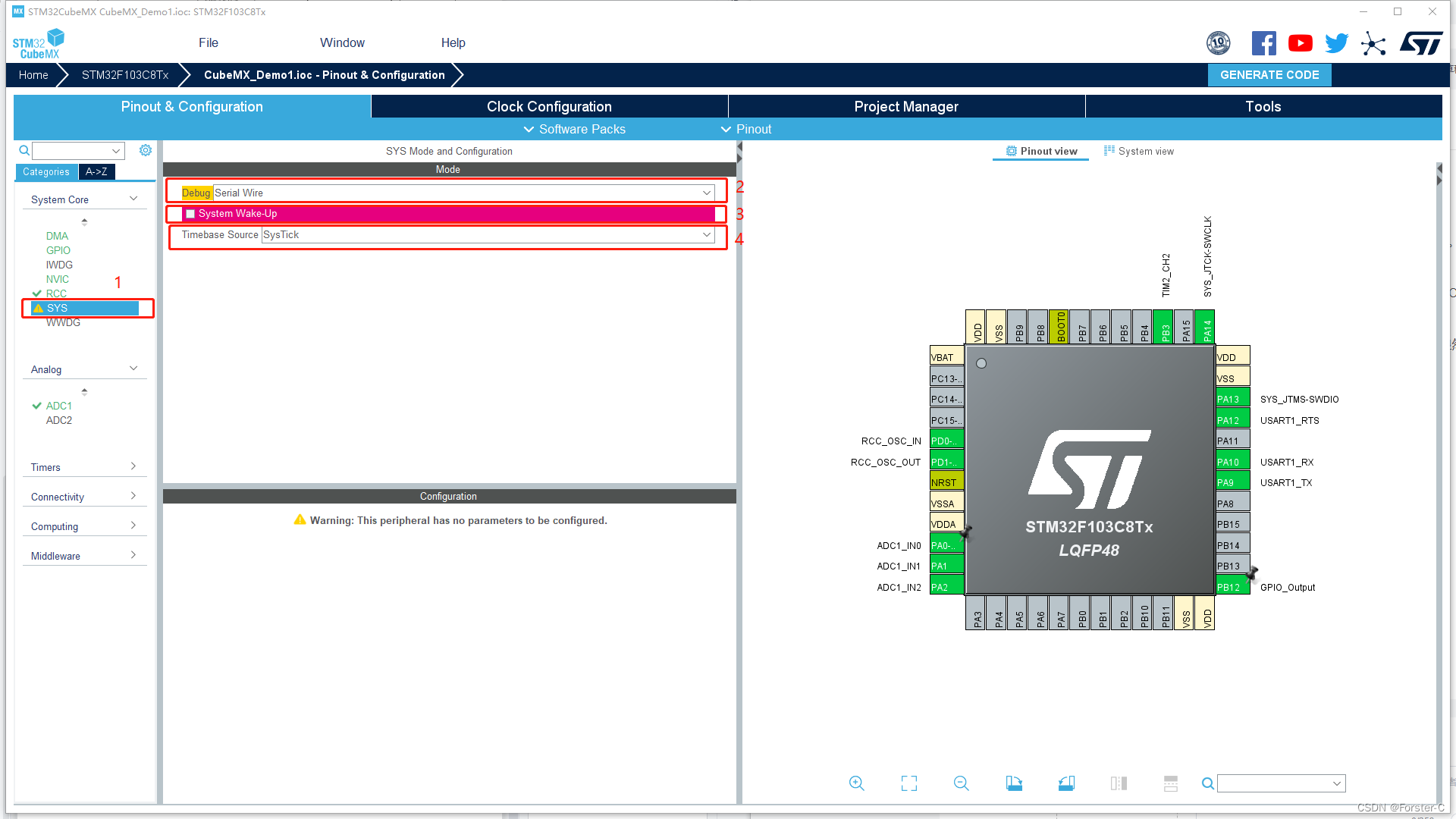The width and height of the screenshot is (1456, 819).
Task: Zoom out of the pinout view
Action: tap(960, 783)
